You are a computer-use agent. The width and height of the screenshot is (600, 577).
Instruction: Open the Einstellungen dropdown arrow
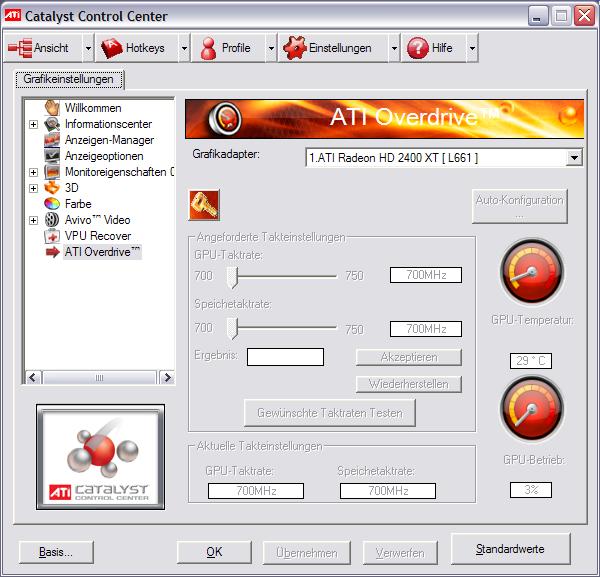pyautogui.click(x=394, y=48)
